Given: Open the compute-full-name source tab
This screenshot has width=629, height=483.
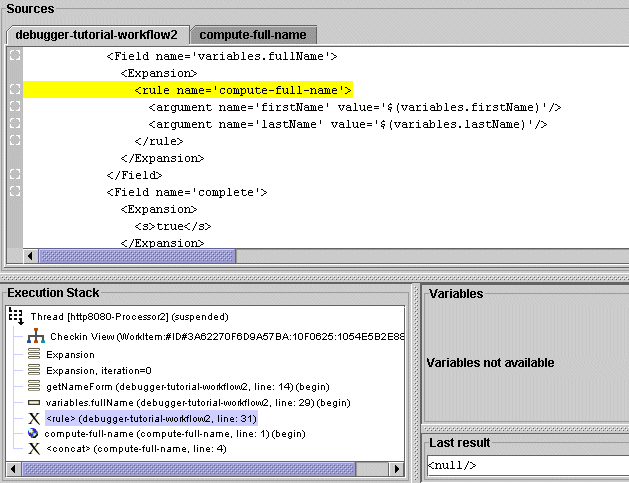Looking at the screenshot, I should pos(253,35).
